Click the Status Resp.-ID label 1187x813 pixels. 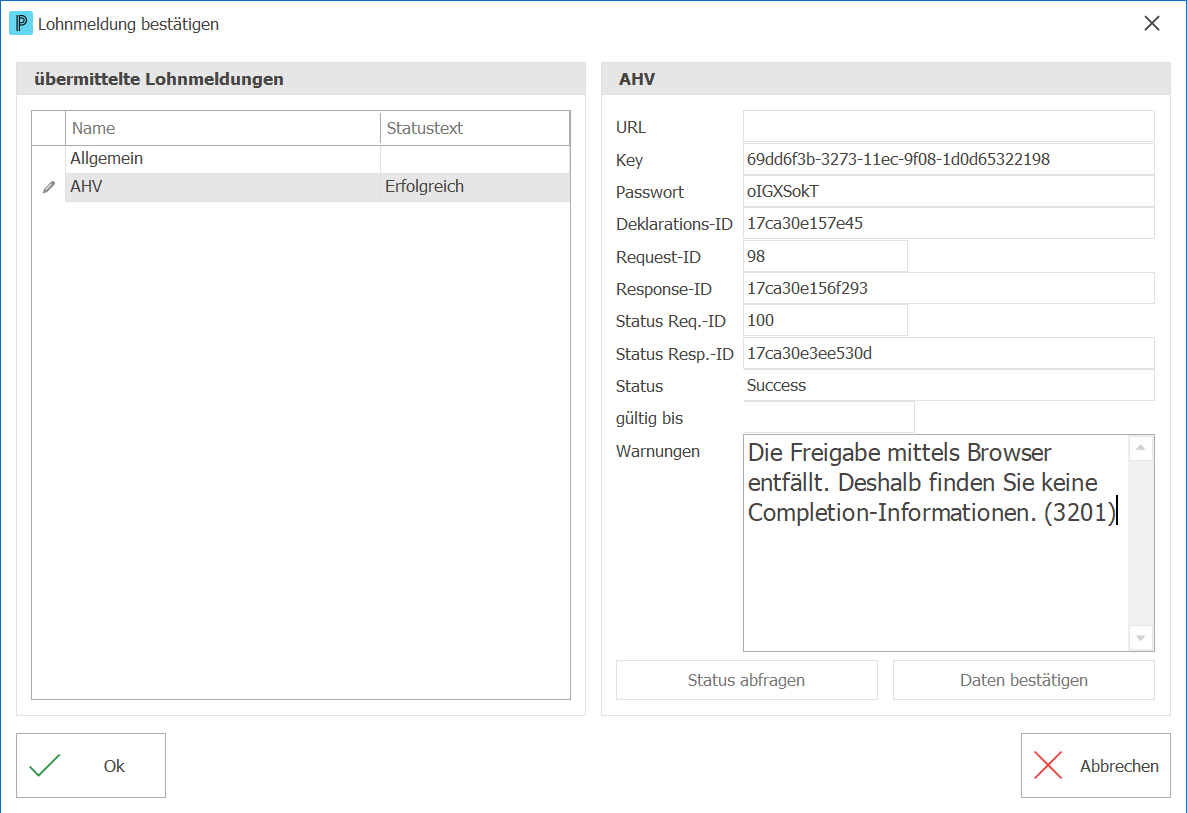675,354
